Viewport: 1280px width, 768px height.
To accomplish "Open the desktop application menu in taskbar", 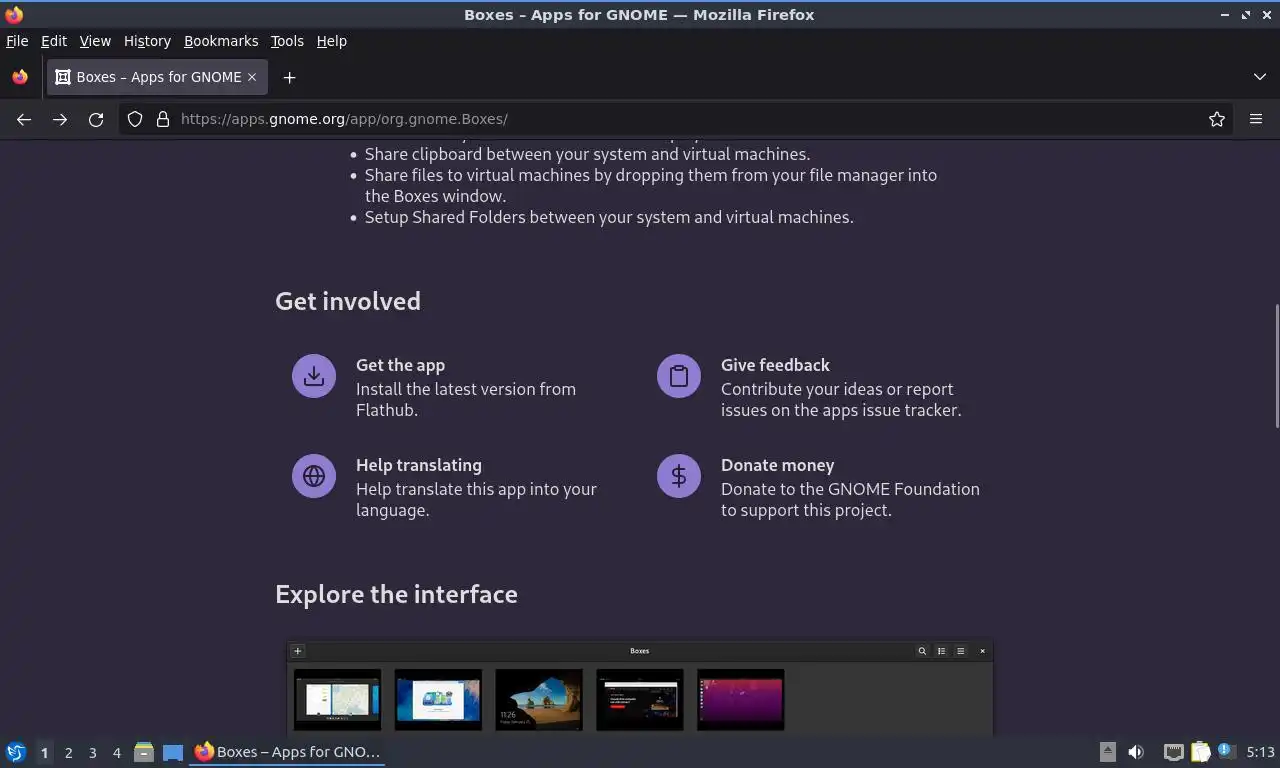I will coord(16,752).
